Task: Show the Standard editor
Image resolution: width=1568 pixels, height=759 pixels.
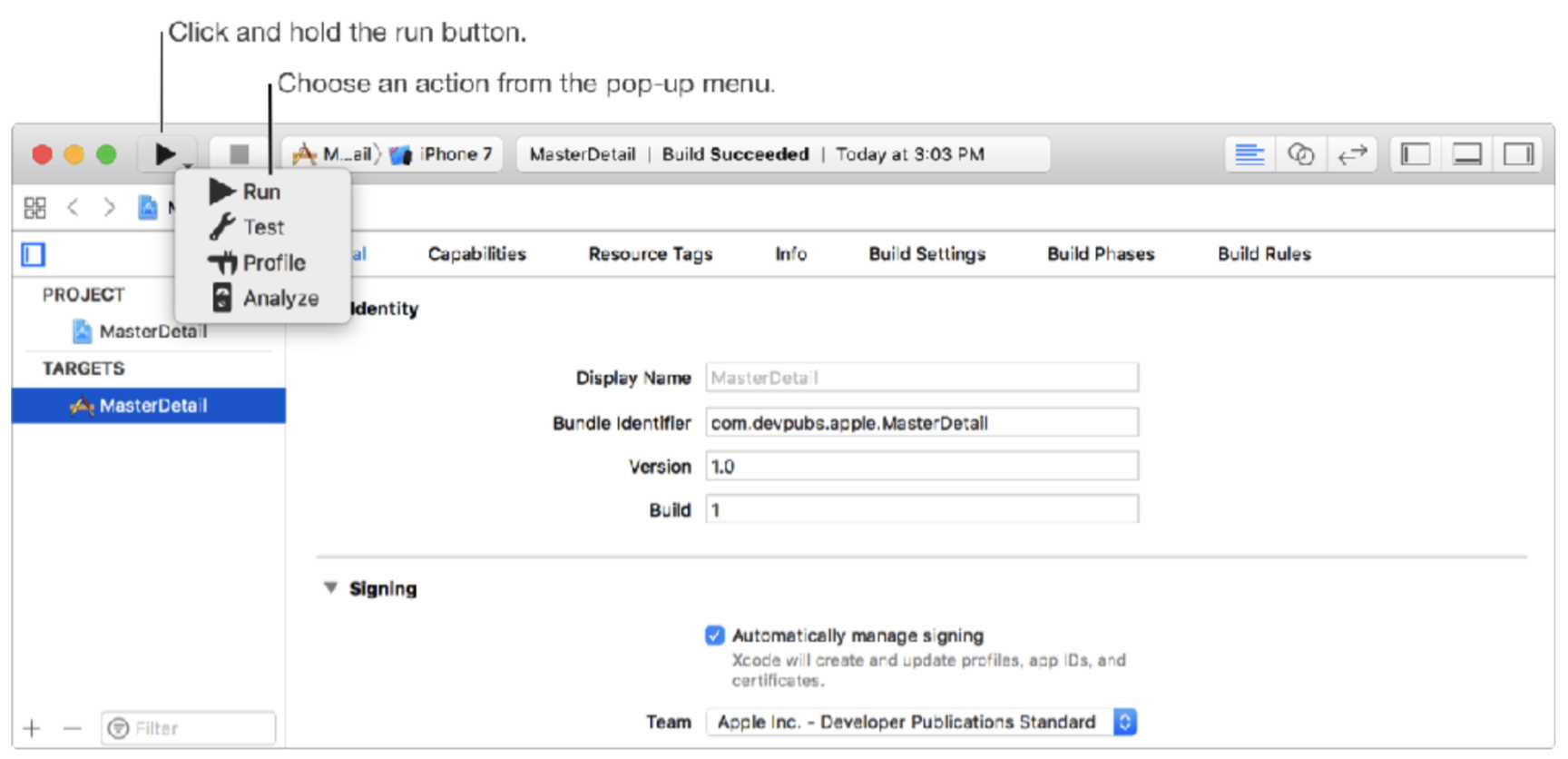Action: click(1249, 154)
